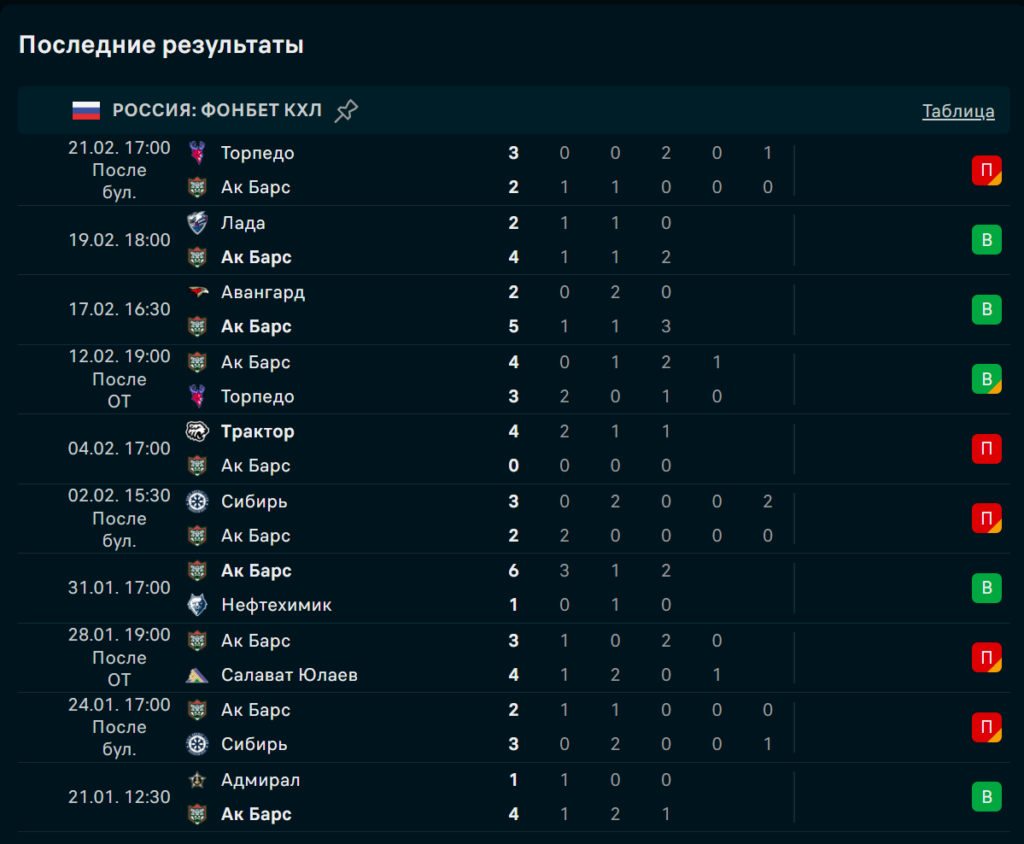Open the Лада vs Ак Барс win badge

(x=986, y=240)
